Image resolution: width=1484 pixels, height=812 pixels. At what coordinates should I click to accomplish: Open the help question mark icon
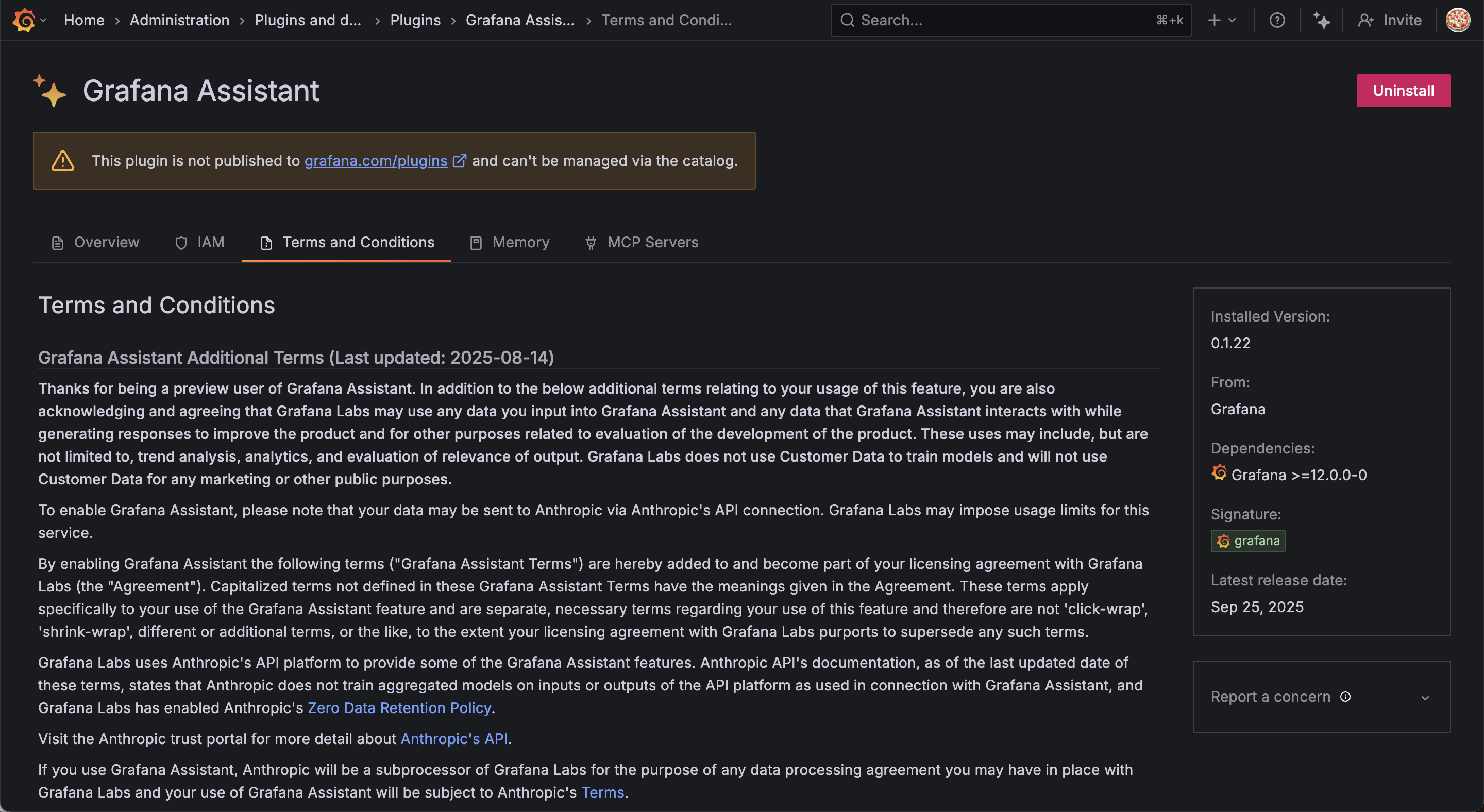point(1277,20)
